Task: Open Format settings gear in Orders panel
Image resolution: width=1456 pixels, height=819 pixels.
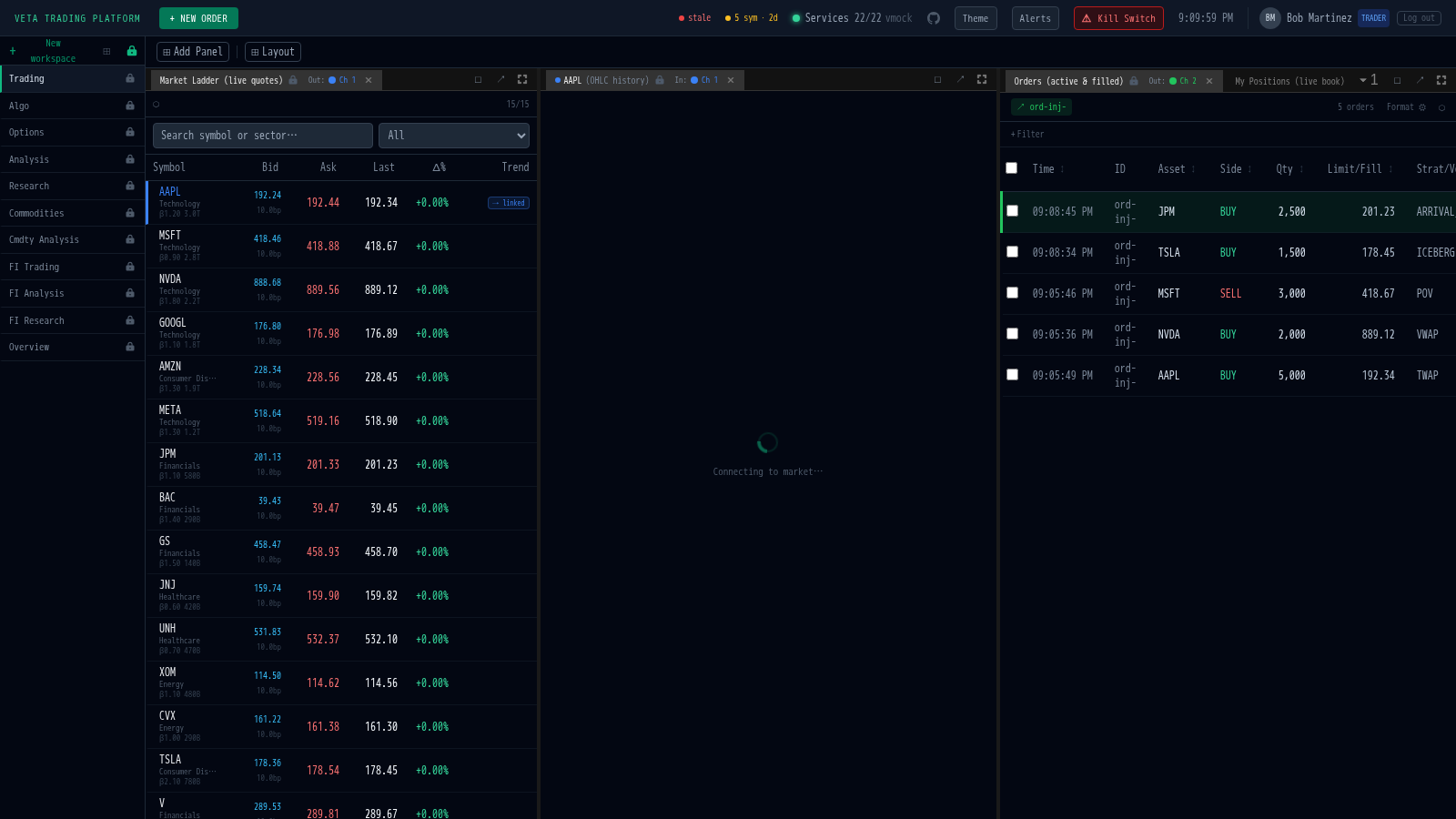Action: click(x=1422, y=107)
